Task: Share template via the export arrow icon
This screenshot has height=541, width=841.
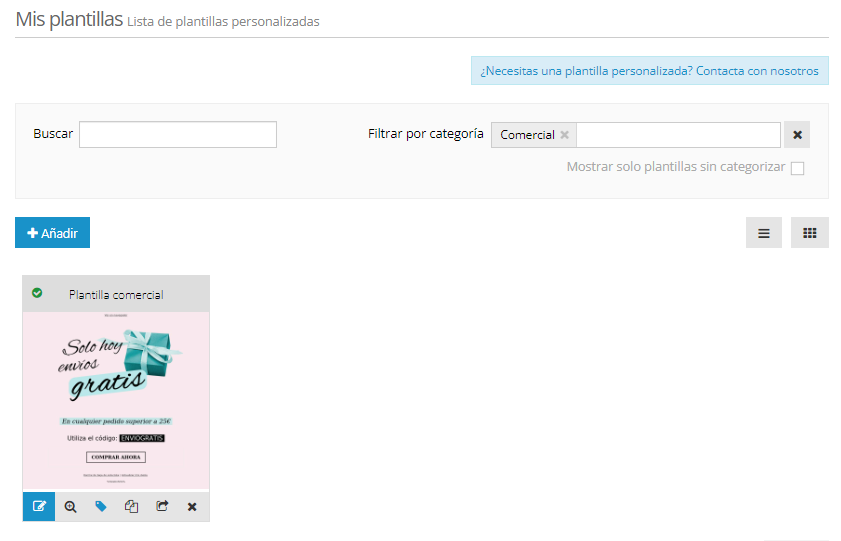Action: pyautogui.click(x=162, y=507)
